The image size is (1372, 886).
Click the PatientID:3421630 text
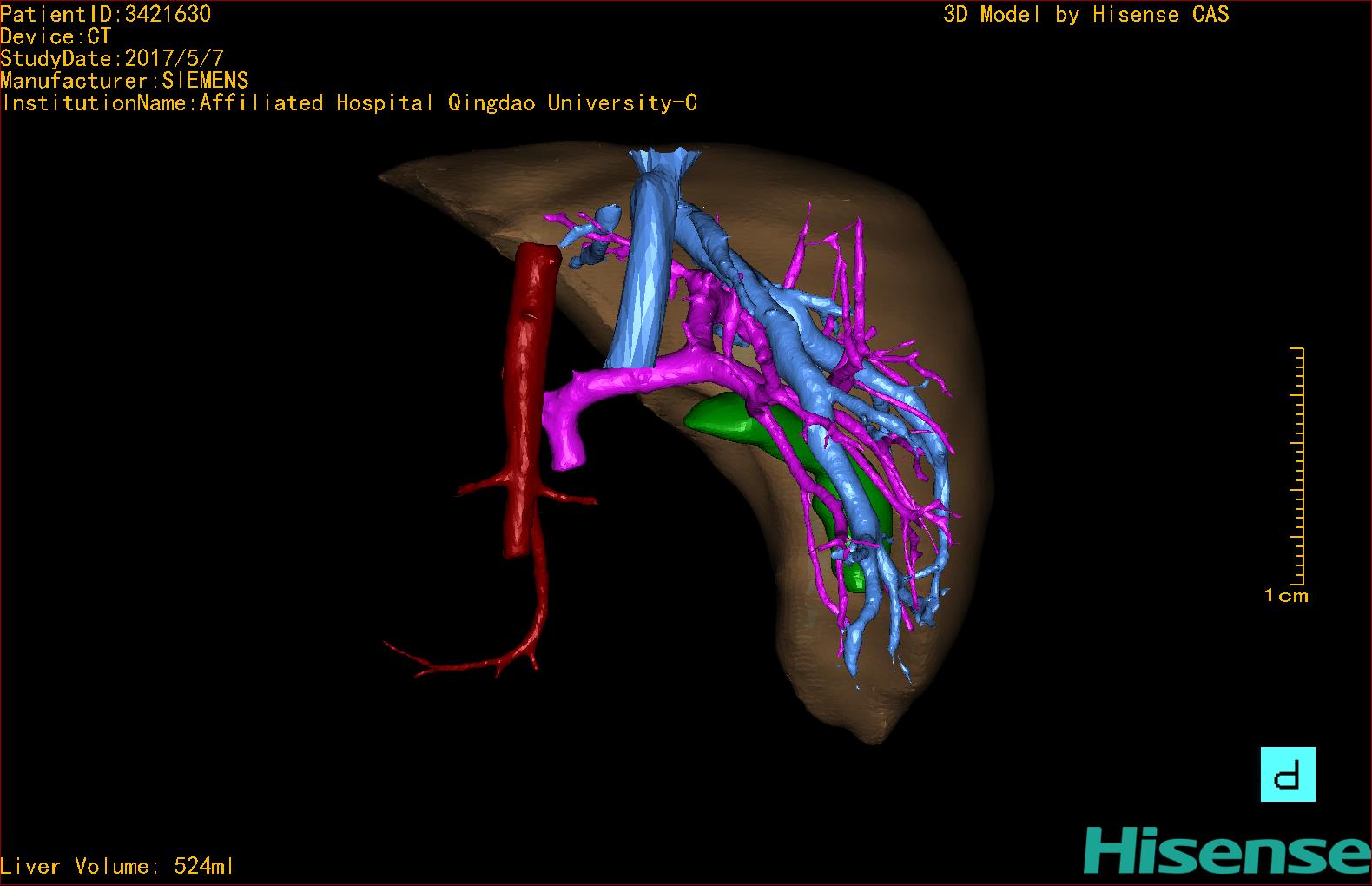click(106, 14)
